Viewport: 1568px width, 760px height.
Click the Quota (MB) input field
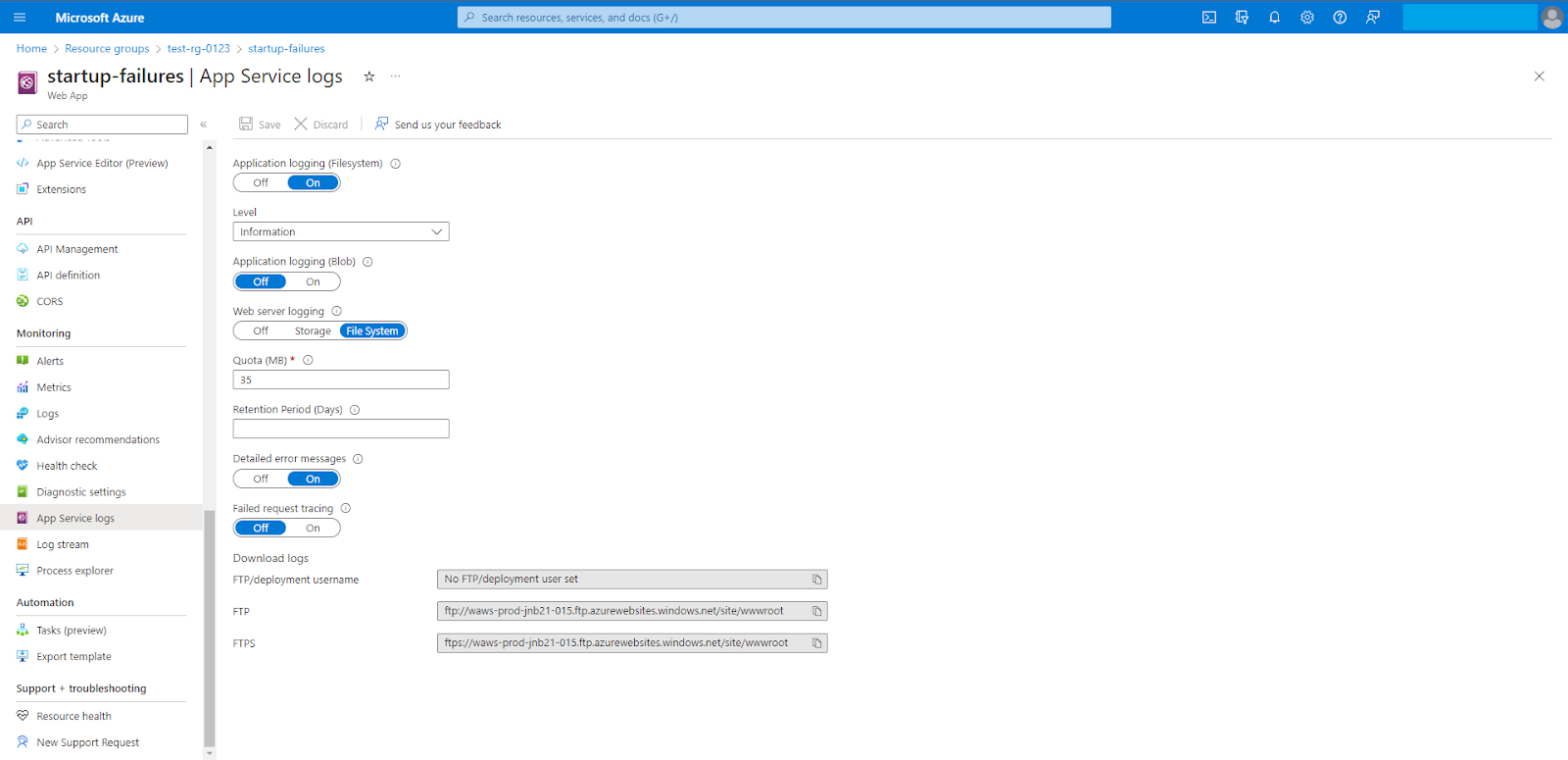341,380
